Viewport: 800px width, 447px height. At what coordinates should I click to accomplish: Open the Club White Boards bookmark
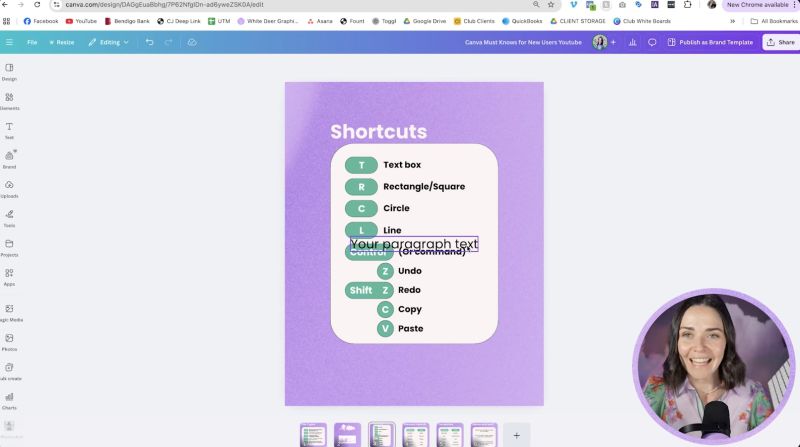tap(642, 21)
